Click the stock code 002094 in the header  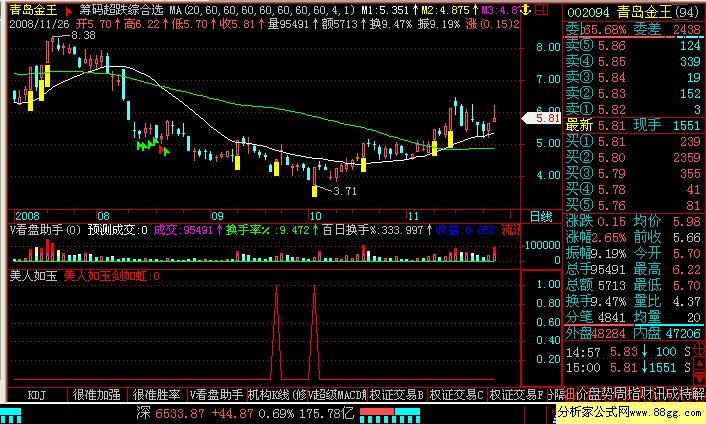588,12
